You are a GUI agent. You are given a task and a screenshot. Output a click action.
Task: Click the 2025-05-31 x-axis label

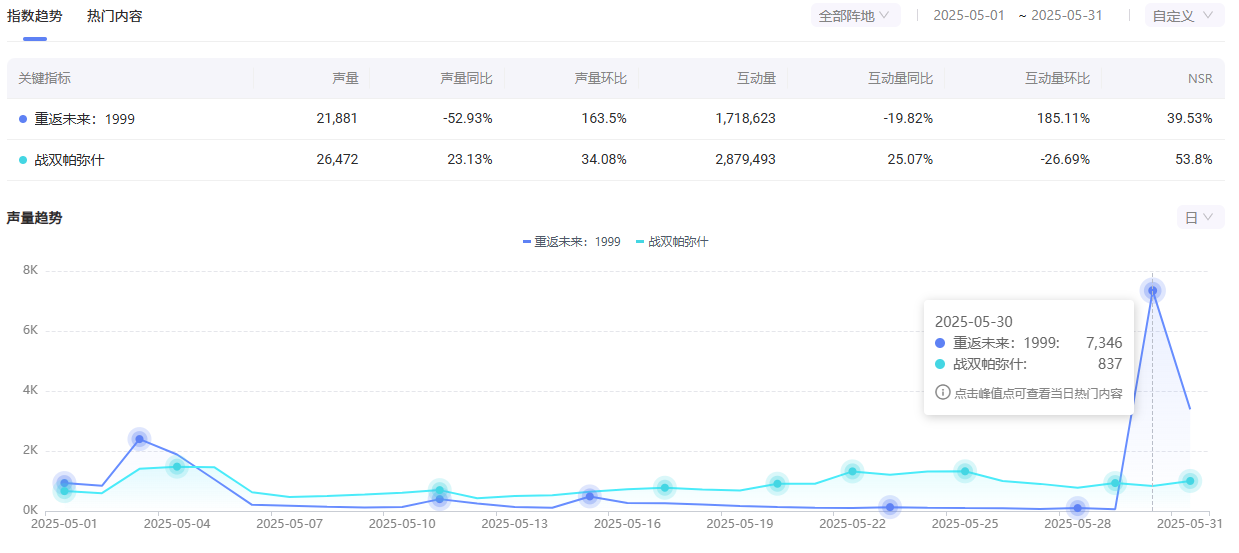click(x=1189, y=522)
